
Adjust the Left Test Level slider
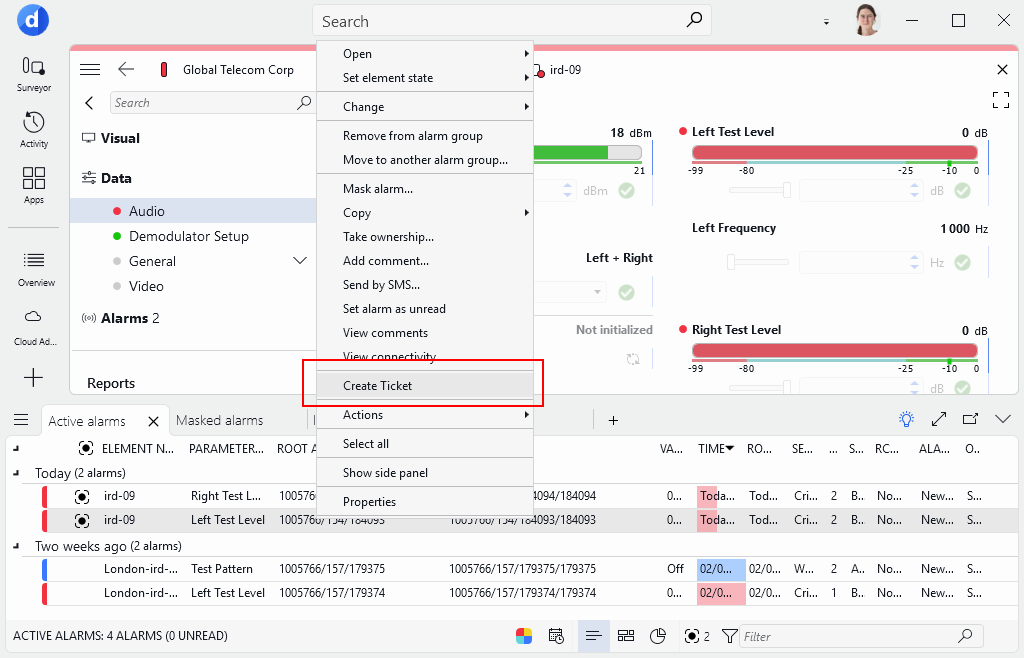[760, 190]
